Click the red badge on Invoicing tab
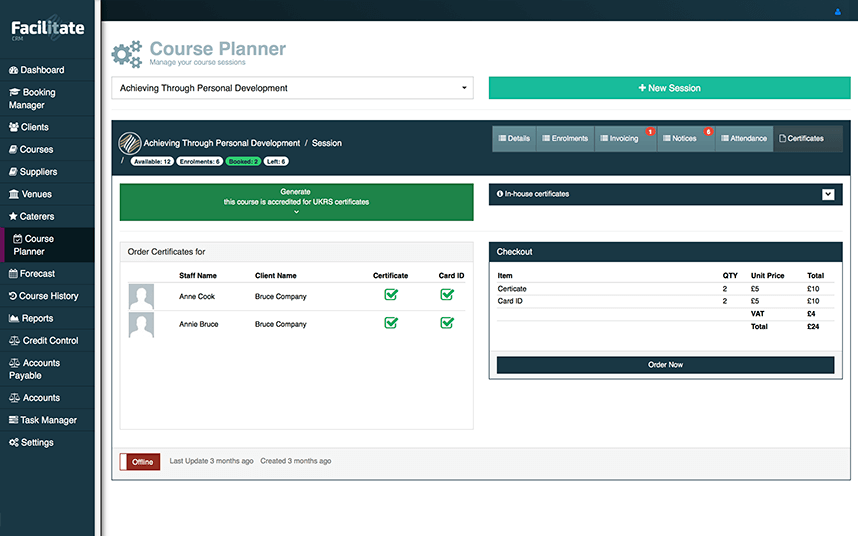This screenshot has width=858, height=536. click(x=649, y=131)
